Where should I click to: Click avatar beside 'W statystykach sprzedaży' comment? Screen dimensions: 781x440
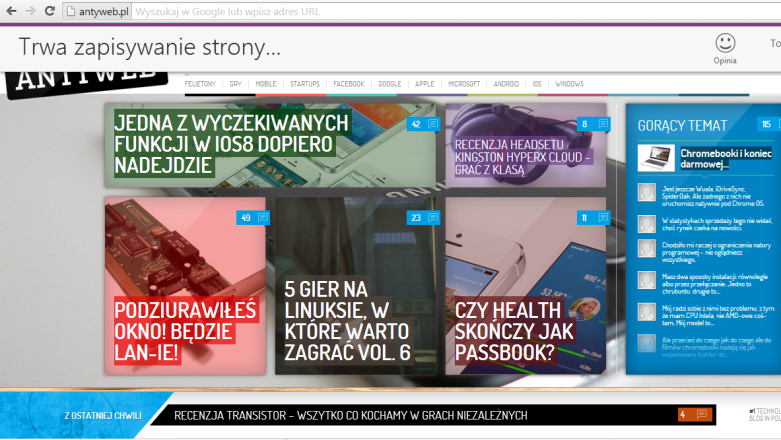click(x=647, y=224)
